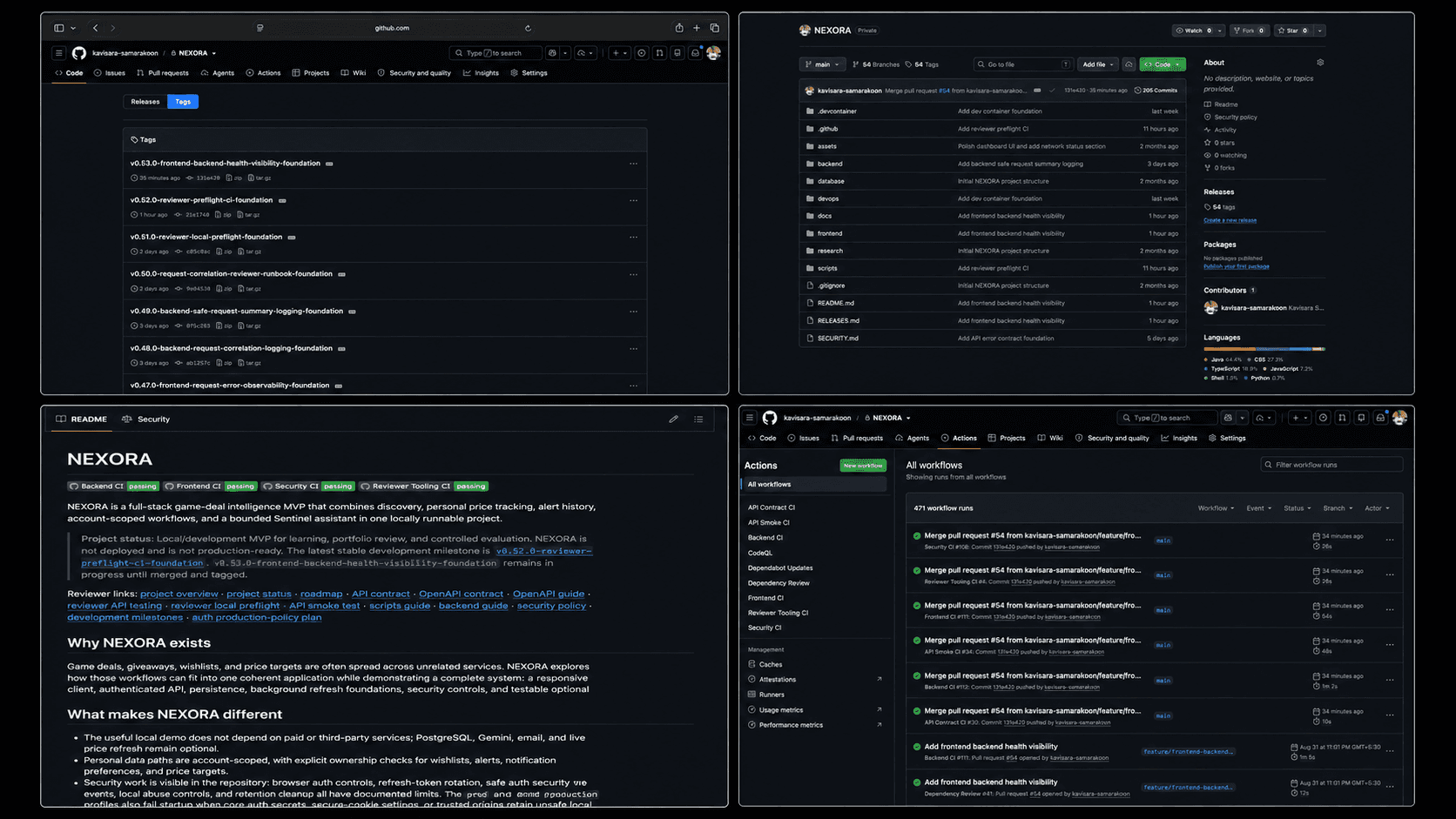
Task: Click the notifications inbox icon in Tags window
Action: point(695,53)
